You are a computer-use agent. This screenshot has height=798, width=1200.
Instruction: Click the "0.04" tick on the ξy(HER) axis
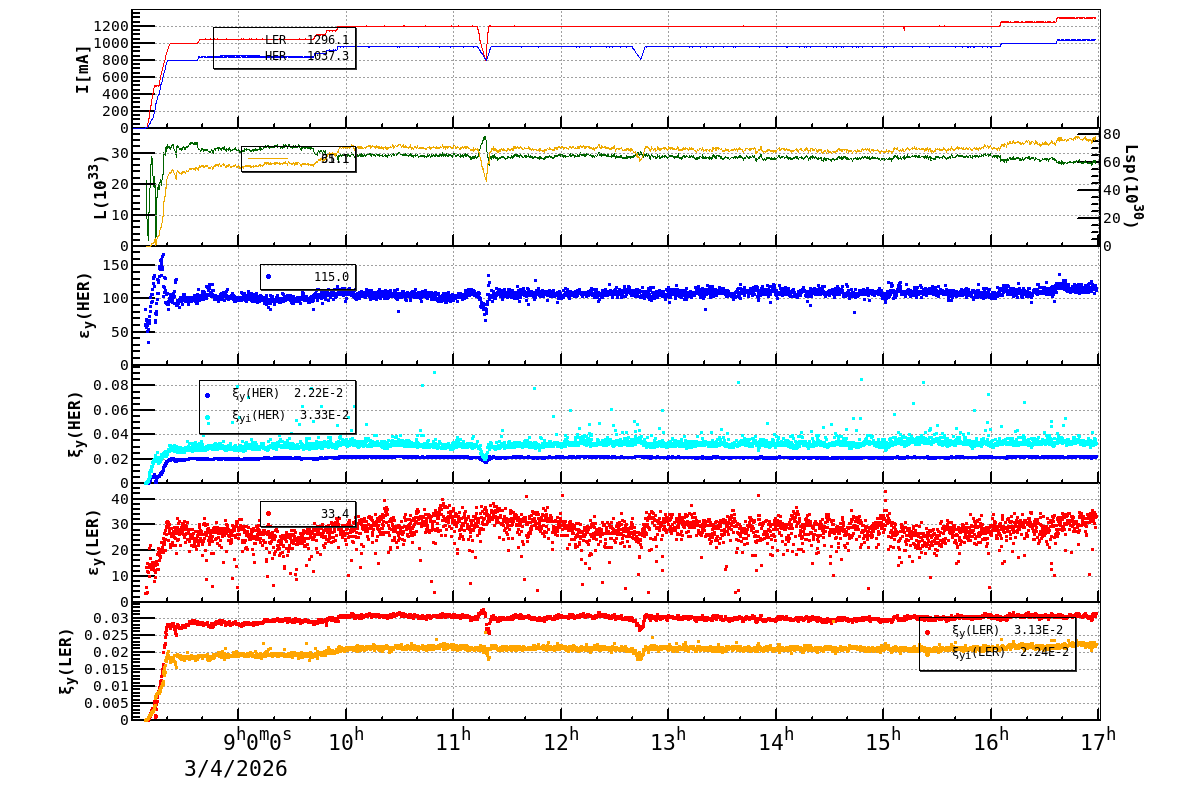point(113,434)
